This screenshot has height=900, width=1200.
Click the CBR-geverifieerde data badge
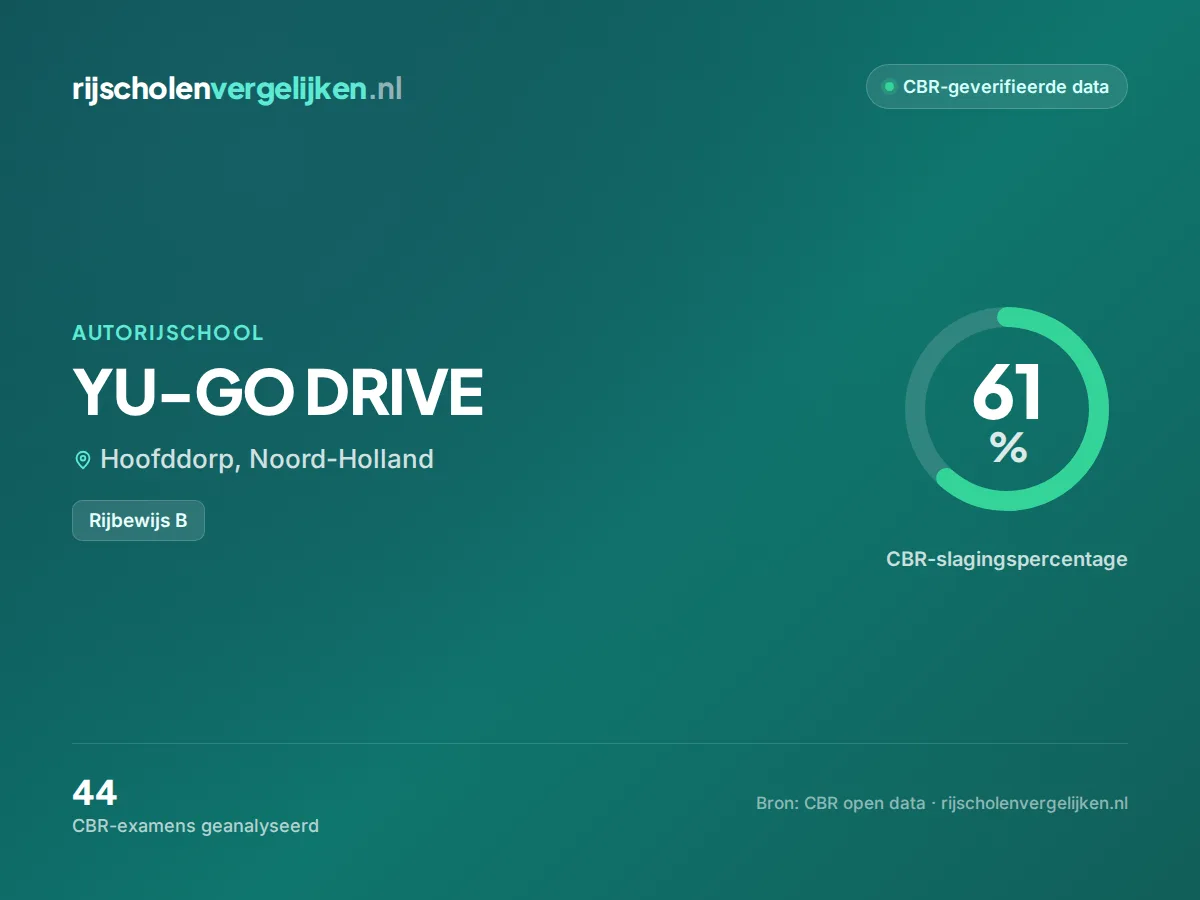click(996, 87)
